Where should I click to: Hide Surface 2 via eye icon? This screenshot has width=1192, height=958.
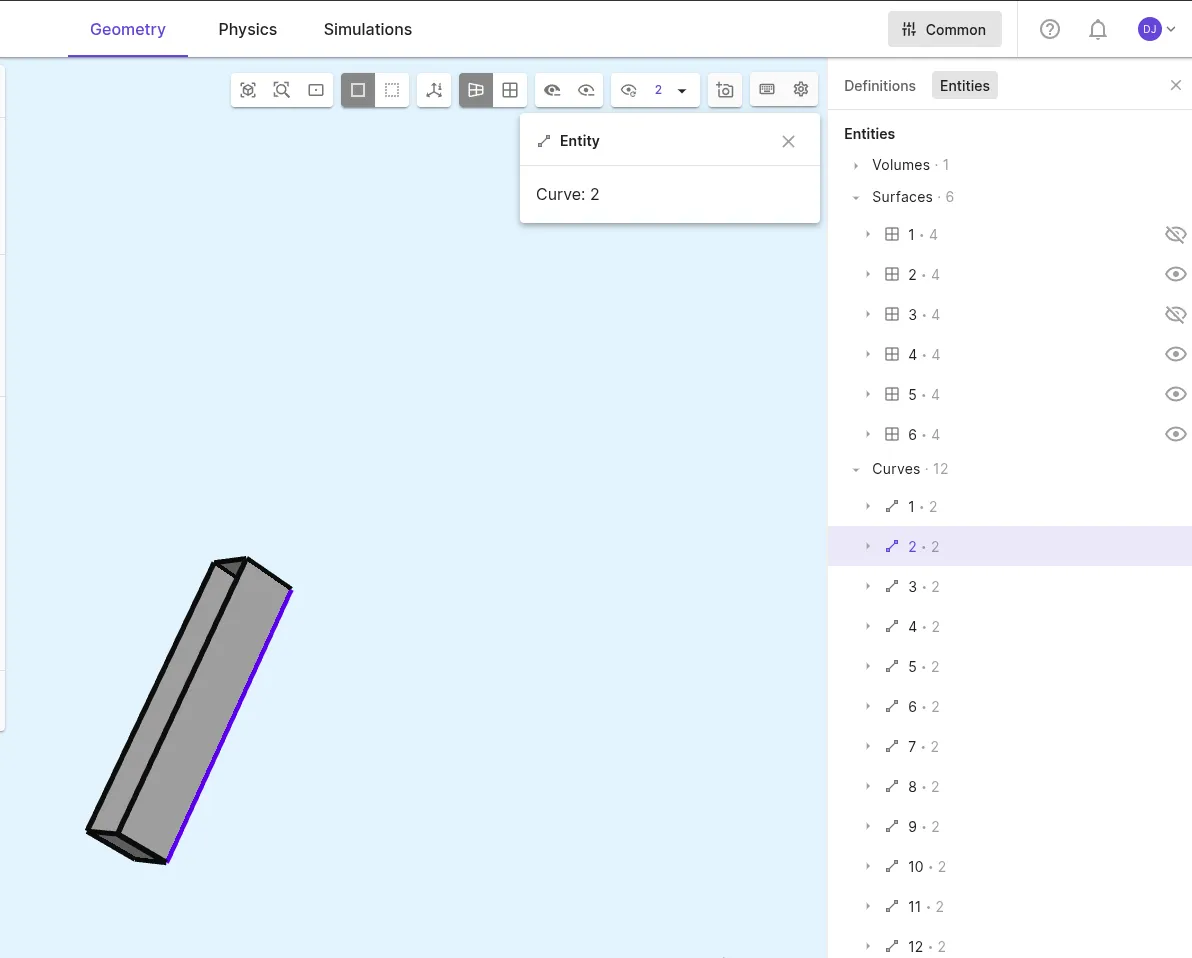click(1175, 274)
